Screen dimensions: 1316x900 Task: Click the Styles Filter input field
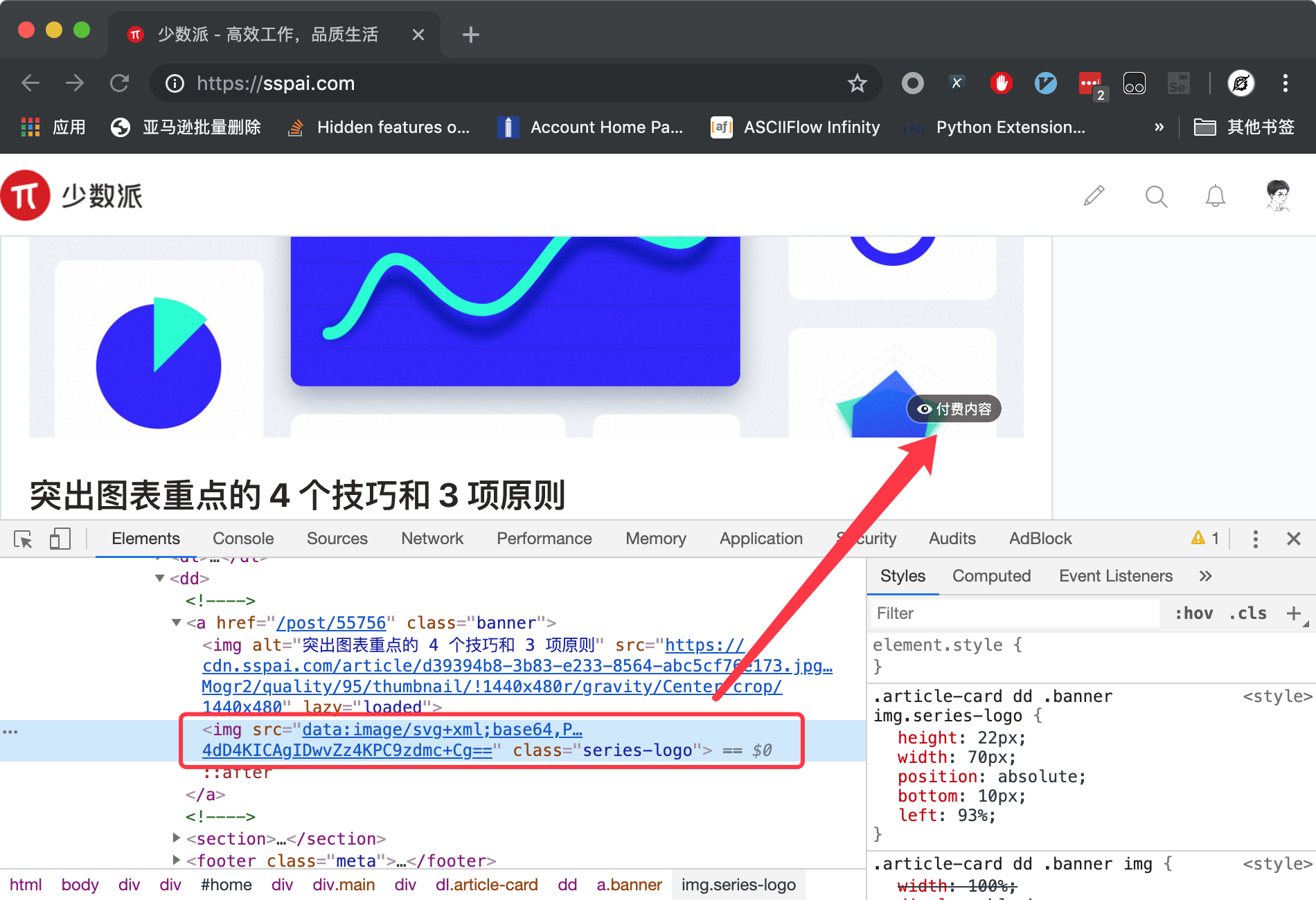pyautogui.click(x=1013, y=613)
